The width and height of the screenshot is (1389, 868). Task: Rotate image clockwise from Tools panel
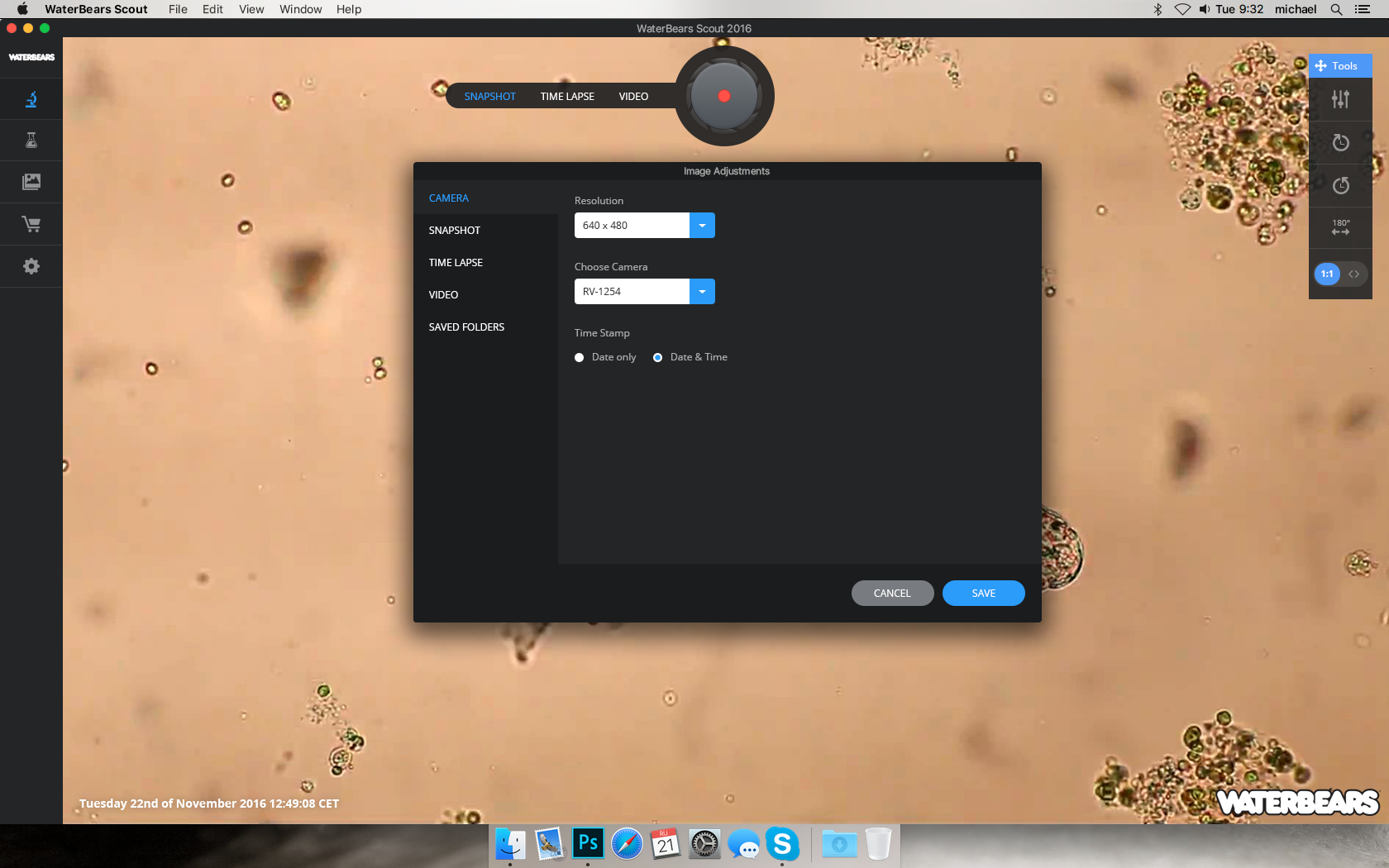[x=1340, y=142]
